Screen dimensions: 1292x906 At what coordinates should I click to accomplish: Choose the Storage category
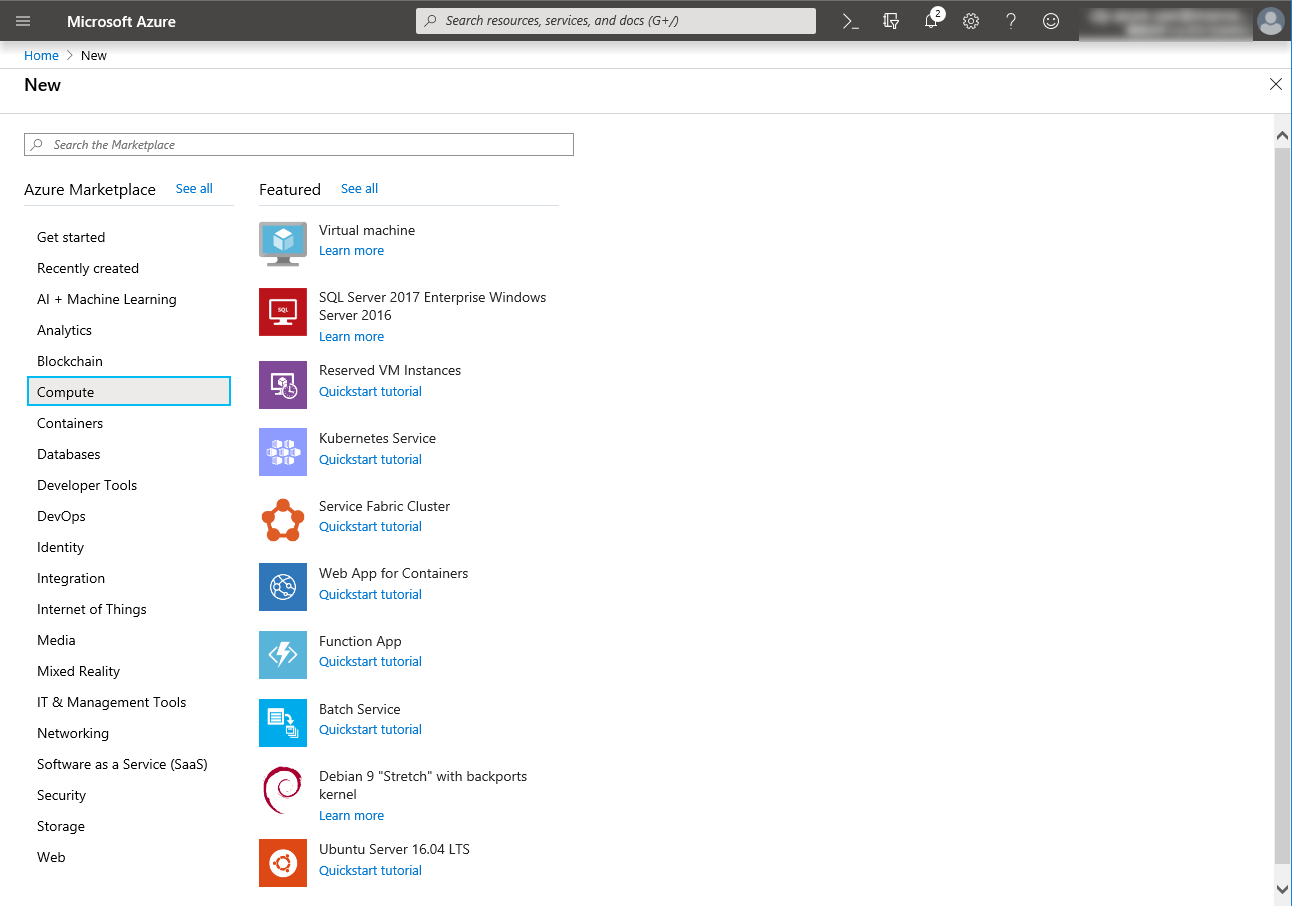click(x=61, y=826)
